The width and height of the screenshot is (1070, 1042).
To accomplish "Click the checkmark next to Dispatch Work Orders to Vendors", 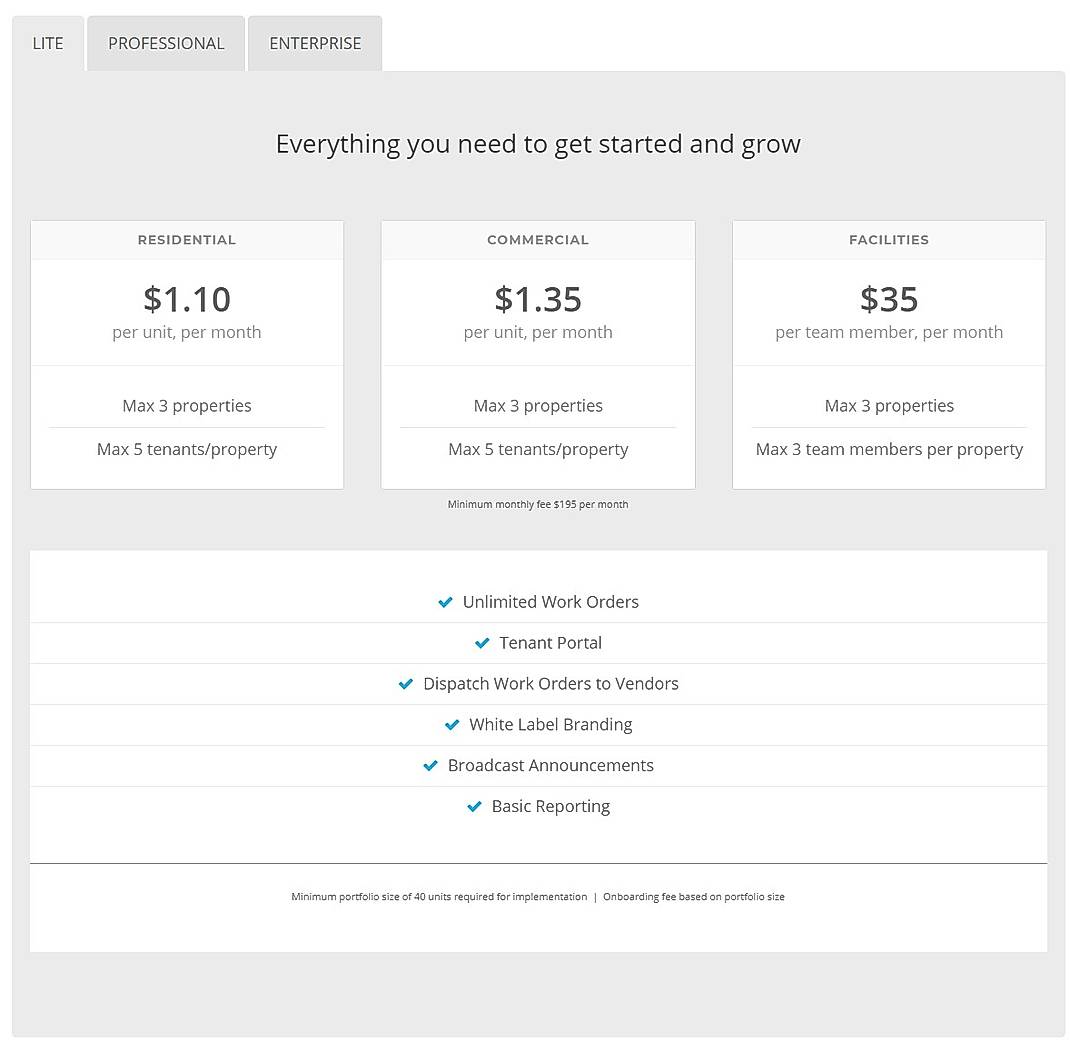I will tap(406, 684).
